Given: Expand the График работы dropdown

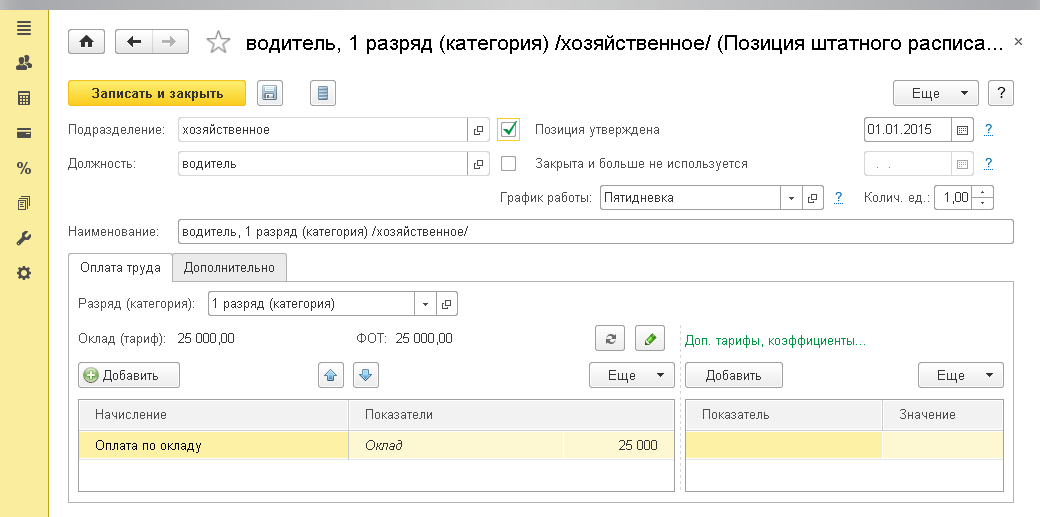Looking at the screenshot, I should tap(790, 198).
